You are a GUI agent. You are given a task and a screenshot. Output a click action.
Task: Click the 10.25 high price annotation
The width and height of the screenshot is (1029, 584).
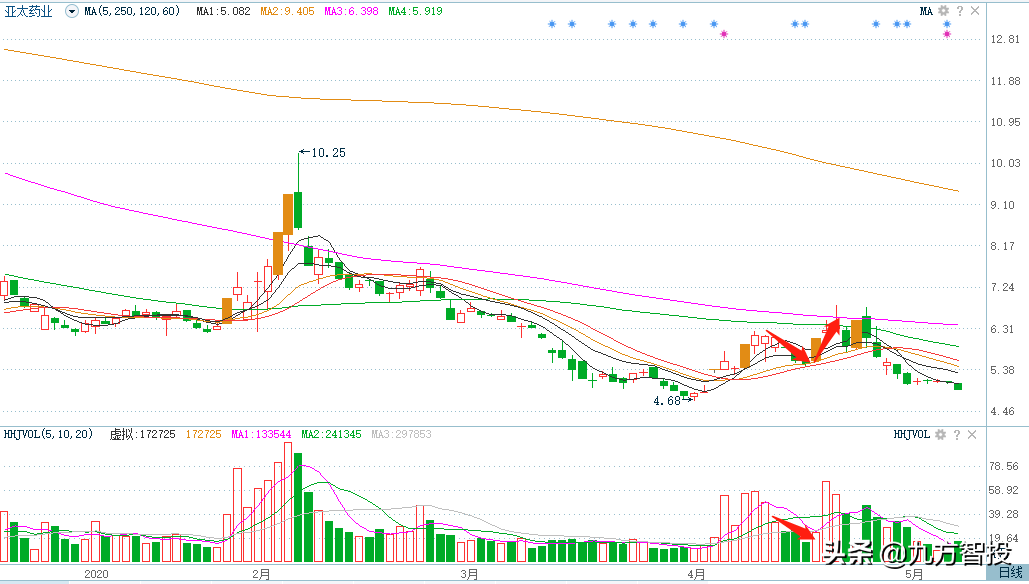(328, 153)
